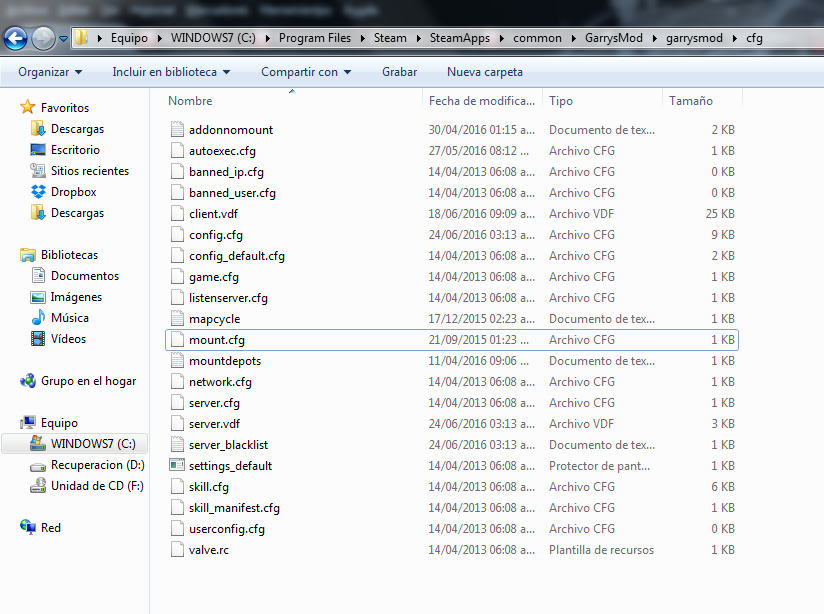This screenshot has width=824, height=614.
Task: Sort files by Tipo column
Action: [561, 100]
